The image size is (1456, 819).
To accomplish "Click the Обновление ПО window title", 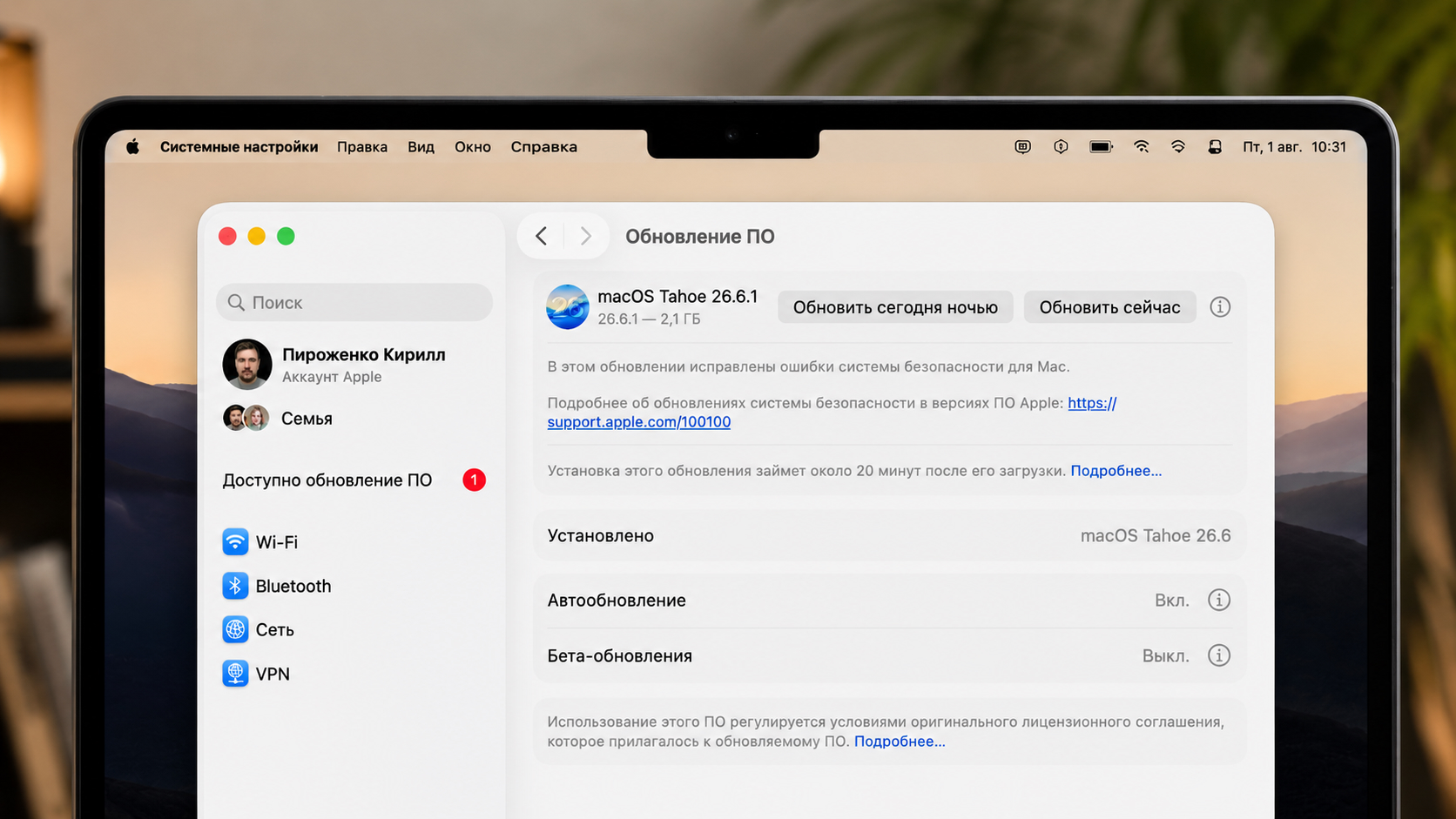I will [x=700, y=237].
